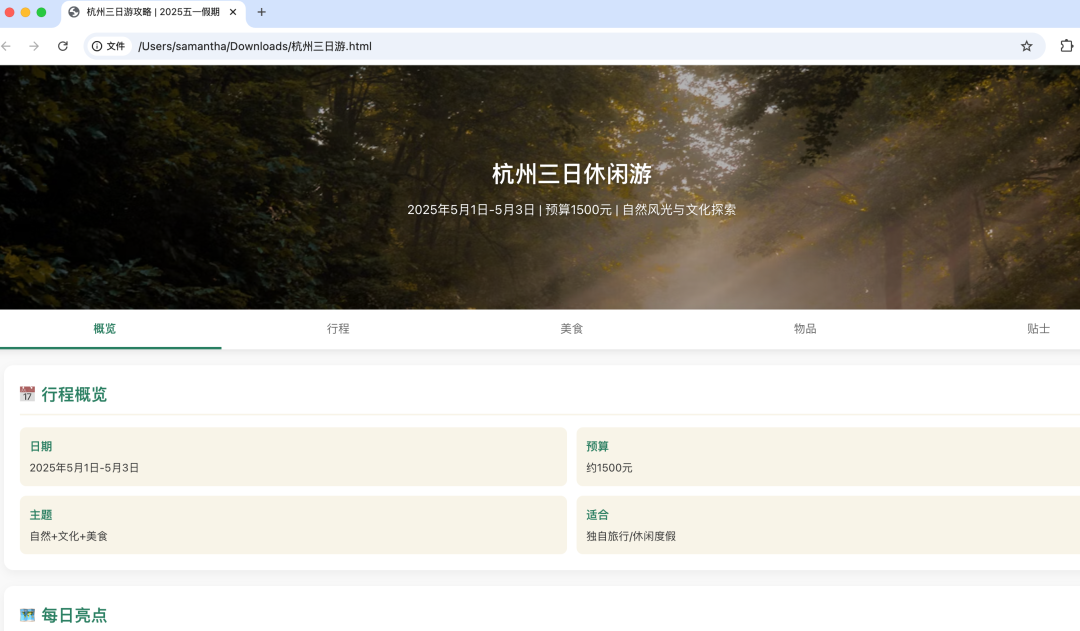Switch to the 概览 tab
This screenshot has height=631, width=1080.
(105, 329)
